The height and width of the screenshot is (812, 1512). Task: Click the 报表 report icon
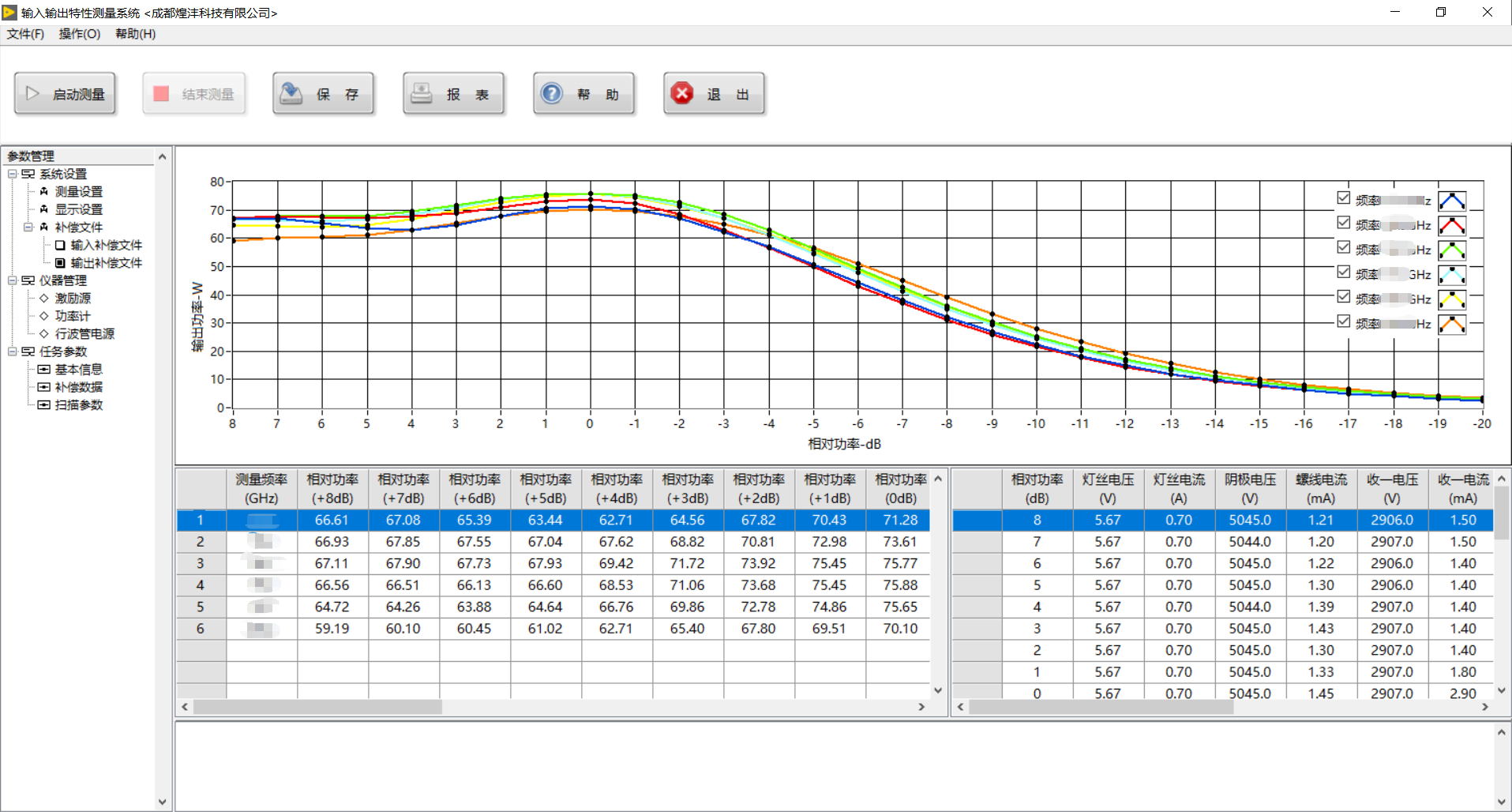[x=422, y=94]
